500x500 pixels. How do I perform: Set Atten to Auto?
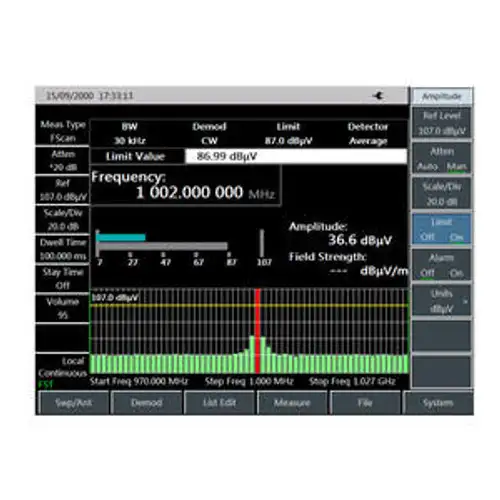click(x=427, y=166)
